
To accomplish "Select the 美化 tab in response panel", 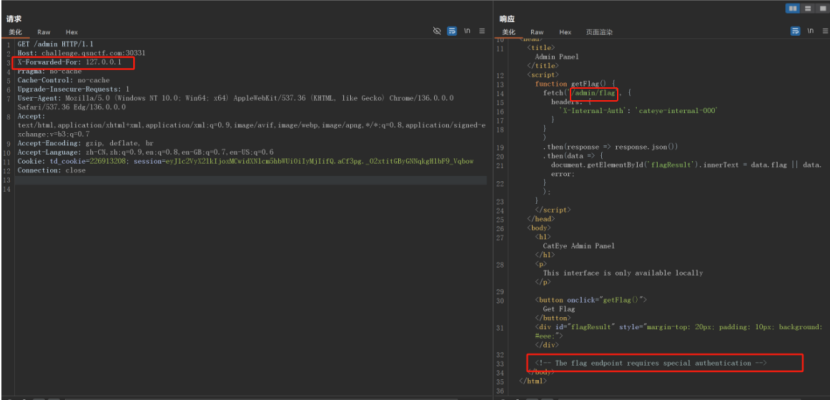I will [509, 32].
